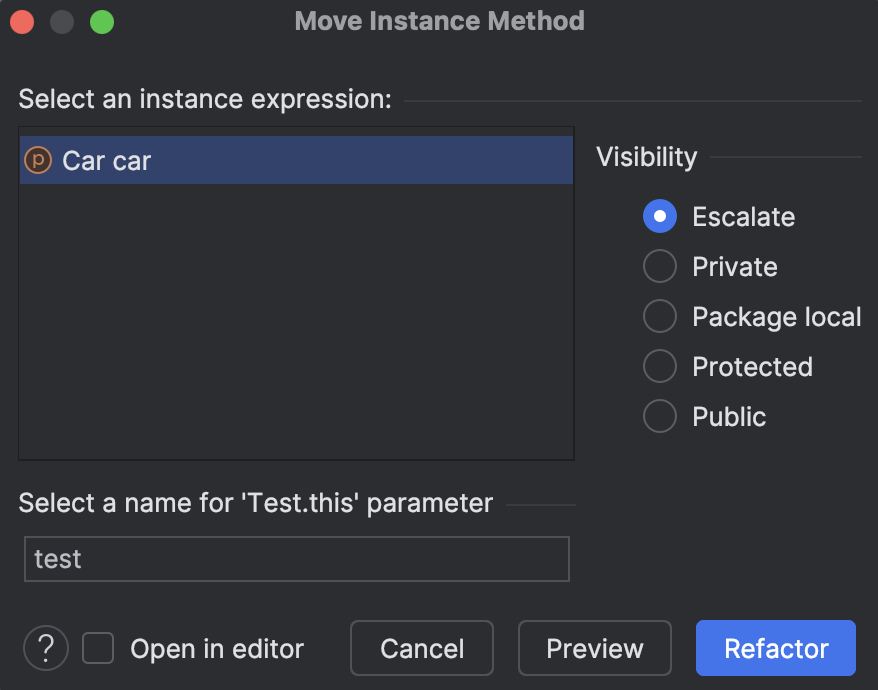Click the Test.this parameter section label
Viewport: 878px width, 690px height.
click(x=256, y=503)
